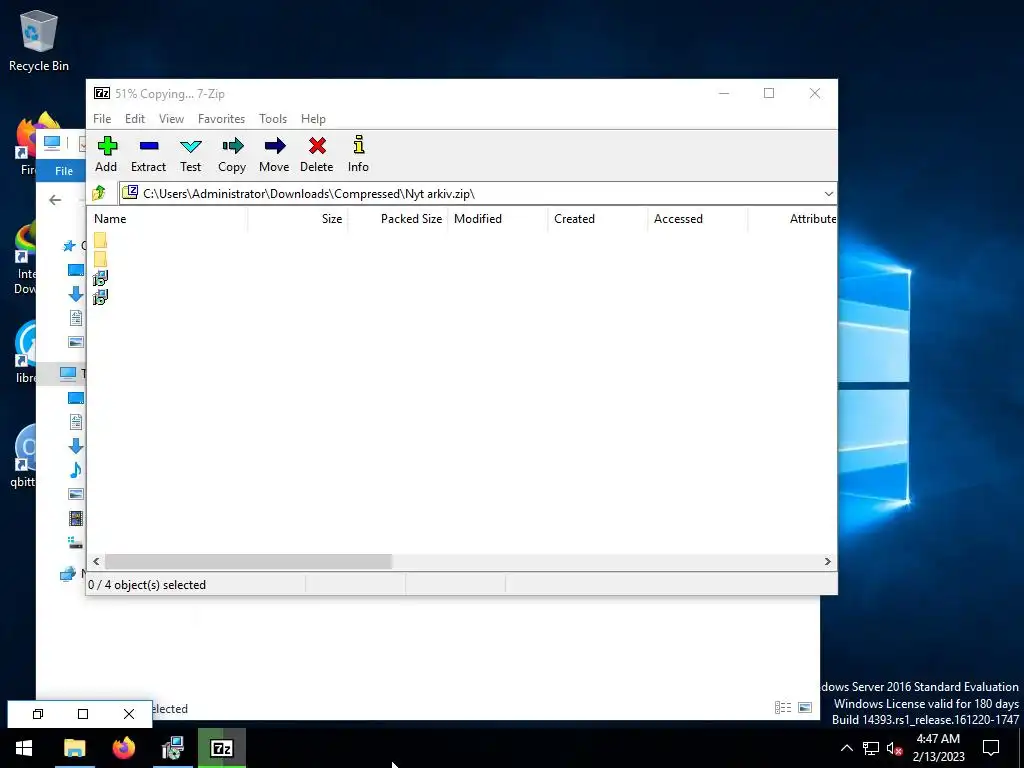Screen dimensions: 1024x768
Task: Sort by the Accessed column header
Action: (697, 219)
